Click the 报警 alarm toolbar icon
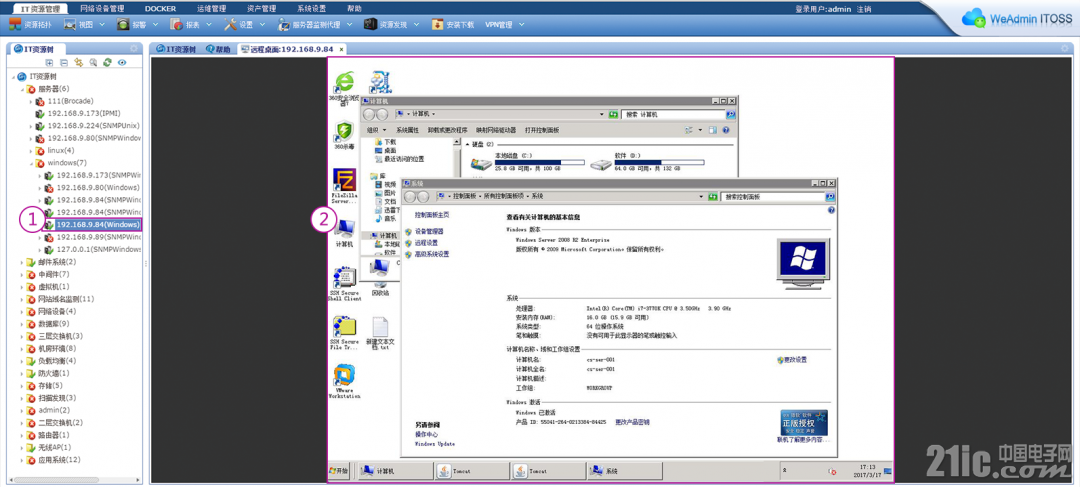Screen dimensions: 1080x487 point(123,24)
